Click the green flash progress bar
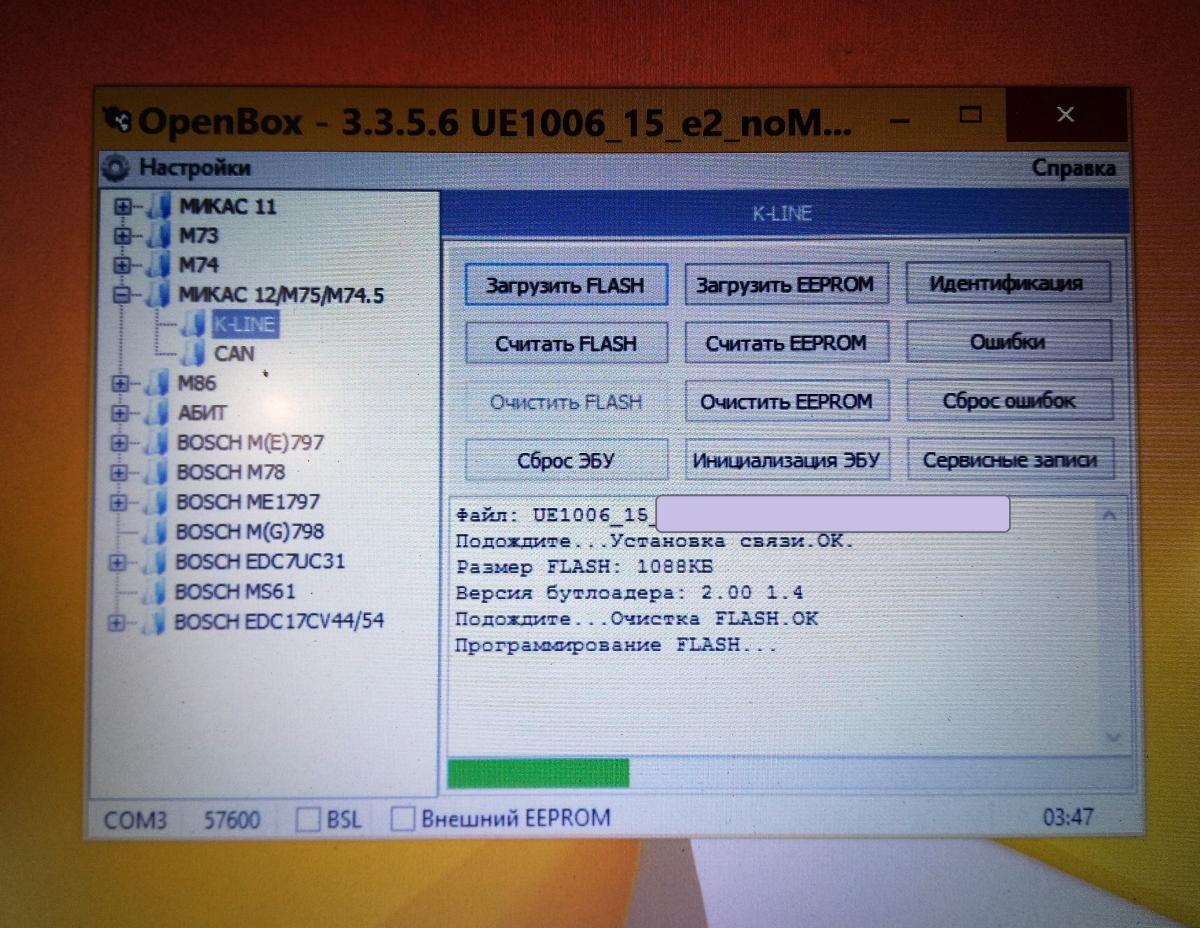Screen dimensions: 1200x928 click(538, 773)
